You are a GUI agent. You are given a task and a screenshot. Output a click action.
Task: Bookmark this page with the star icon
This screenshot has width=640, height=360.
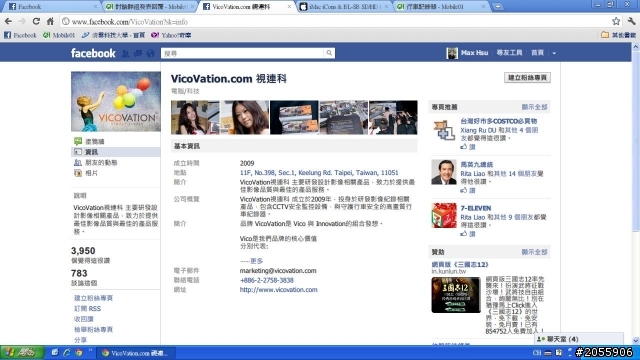(616, 21)
